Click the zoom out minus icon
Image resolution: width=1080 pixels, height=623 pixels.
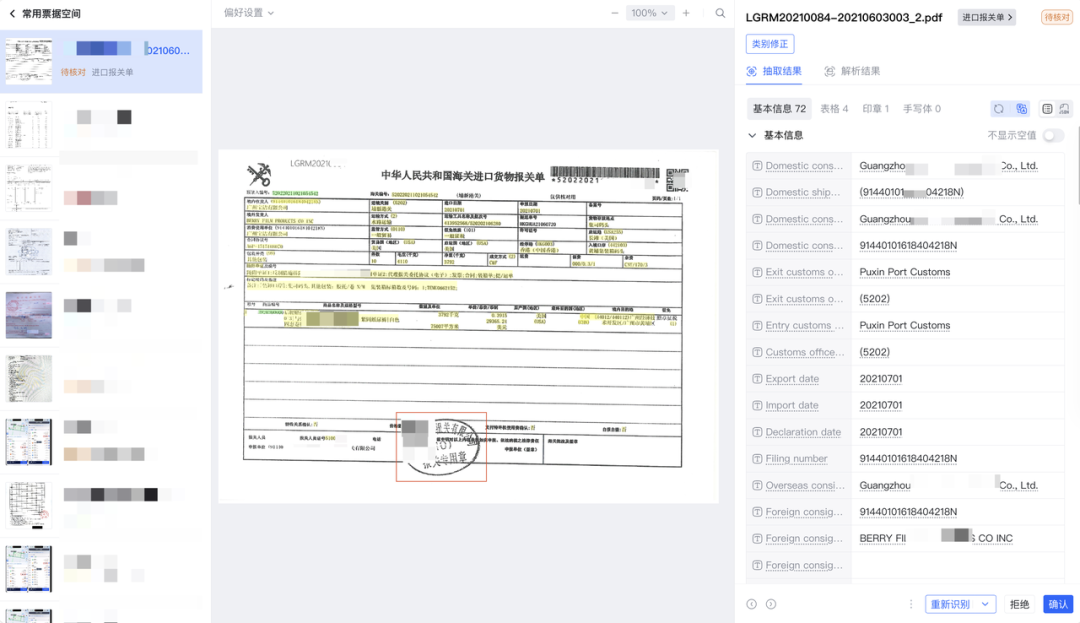[614, 13]
